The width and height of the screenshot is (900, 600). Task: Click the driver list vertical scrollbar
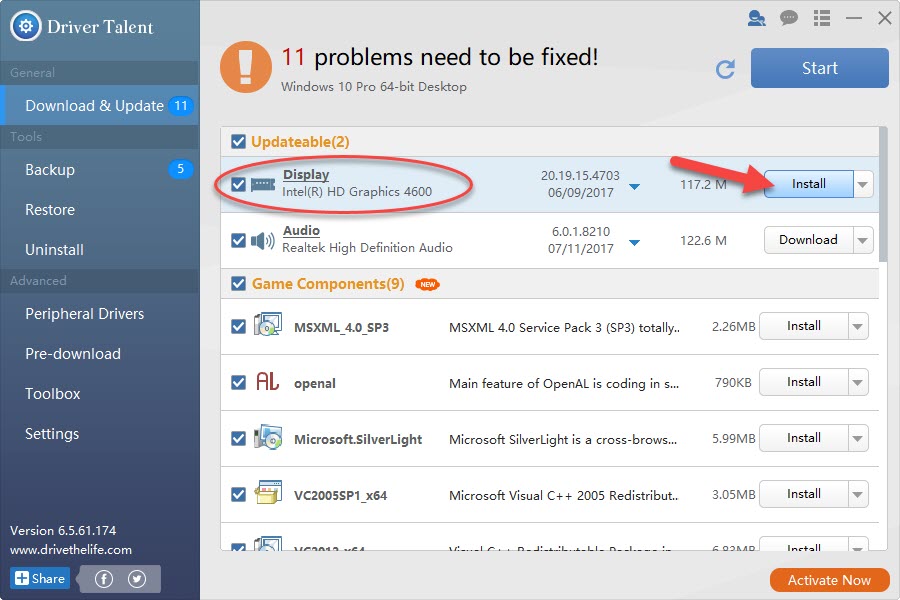883,195
